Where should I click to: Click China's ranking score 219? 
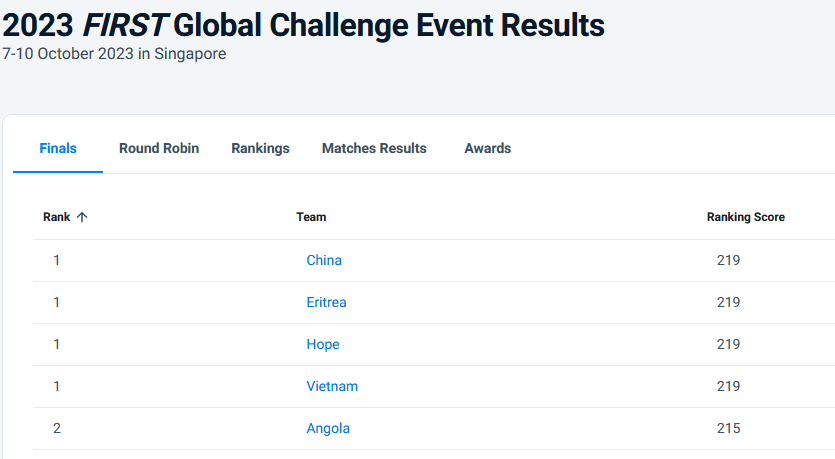pos(728,260)
